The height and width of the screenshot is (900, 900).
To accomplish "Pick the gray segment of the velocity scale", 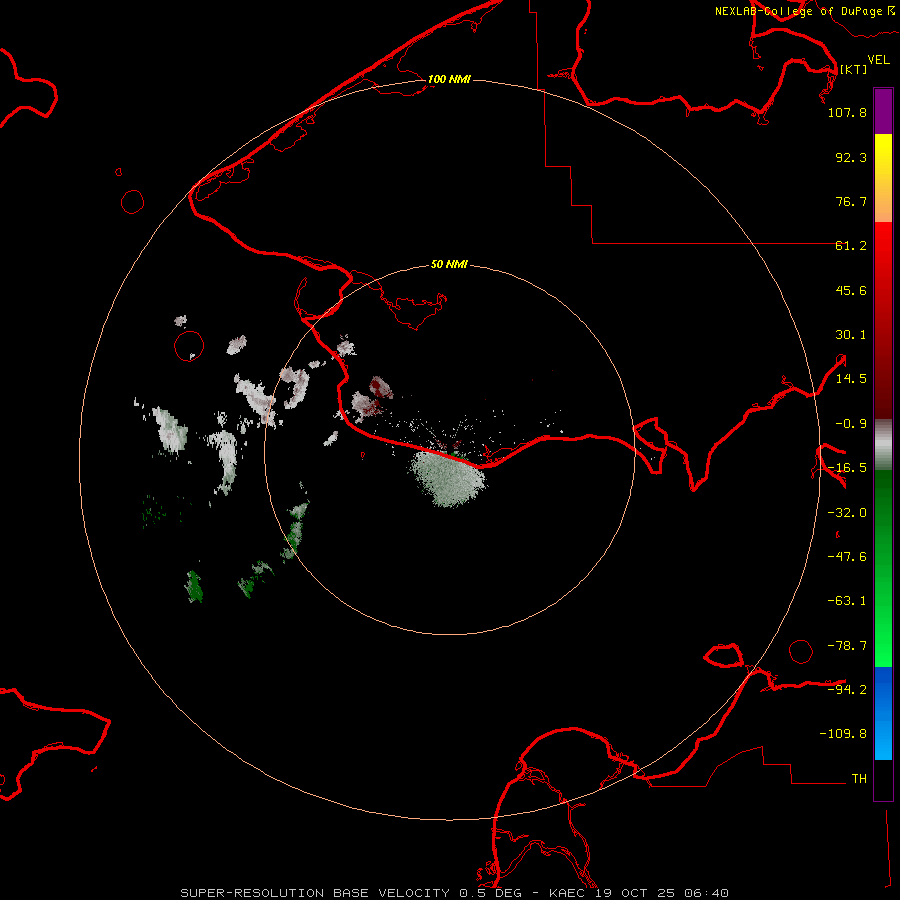I will [883, 445].
